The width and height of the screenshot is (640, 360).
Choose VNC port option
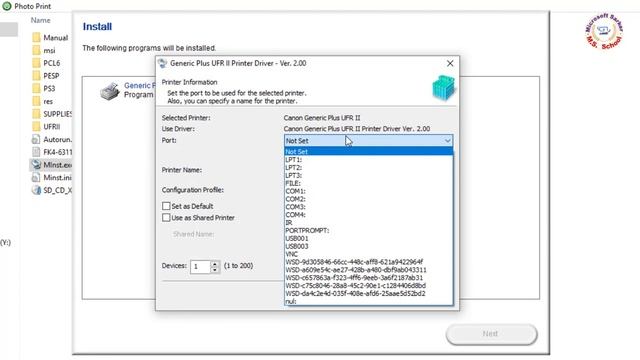pyautogui.click(x=369, y=254)
